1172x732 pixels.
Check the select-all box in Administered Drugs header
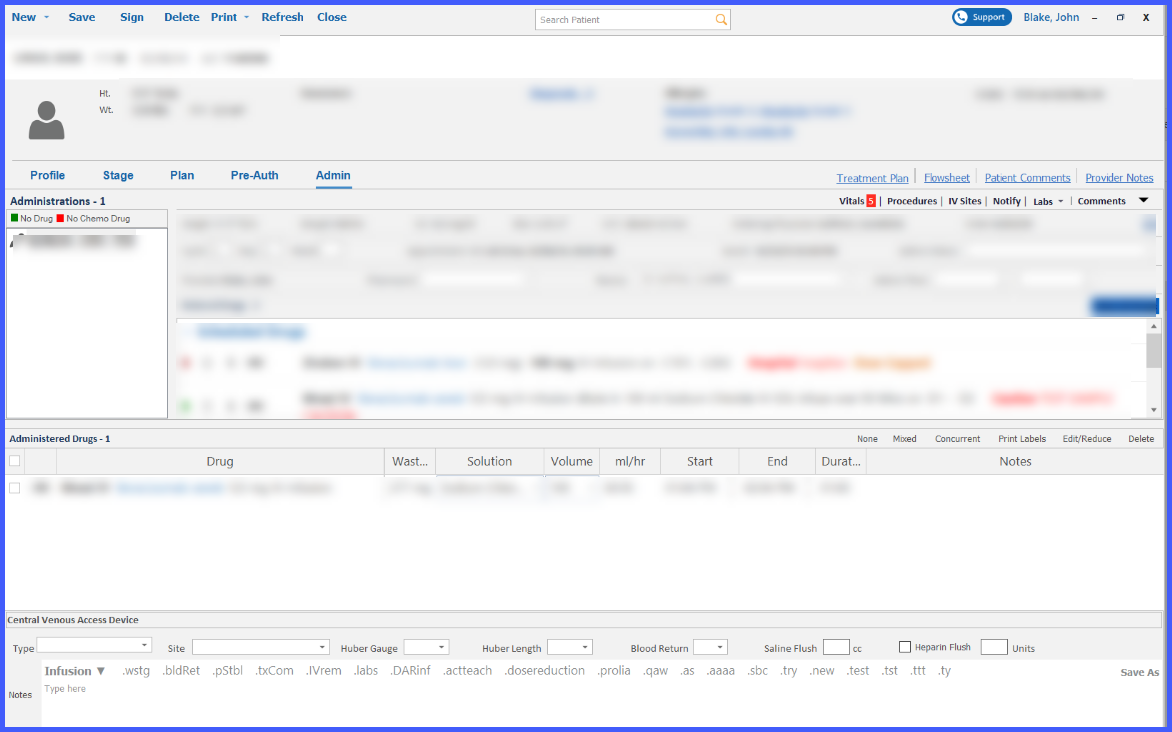(x=14, y=461)
